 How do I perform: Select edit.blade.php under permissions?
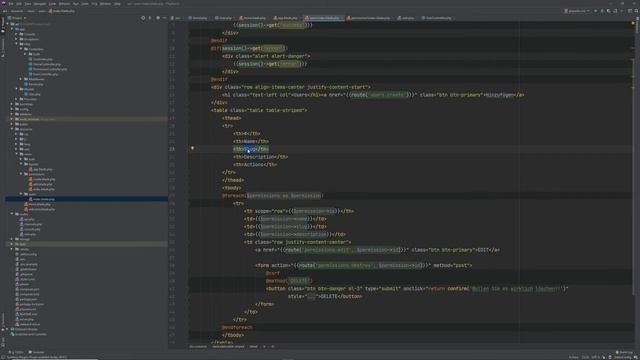point(41,184)
